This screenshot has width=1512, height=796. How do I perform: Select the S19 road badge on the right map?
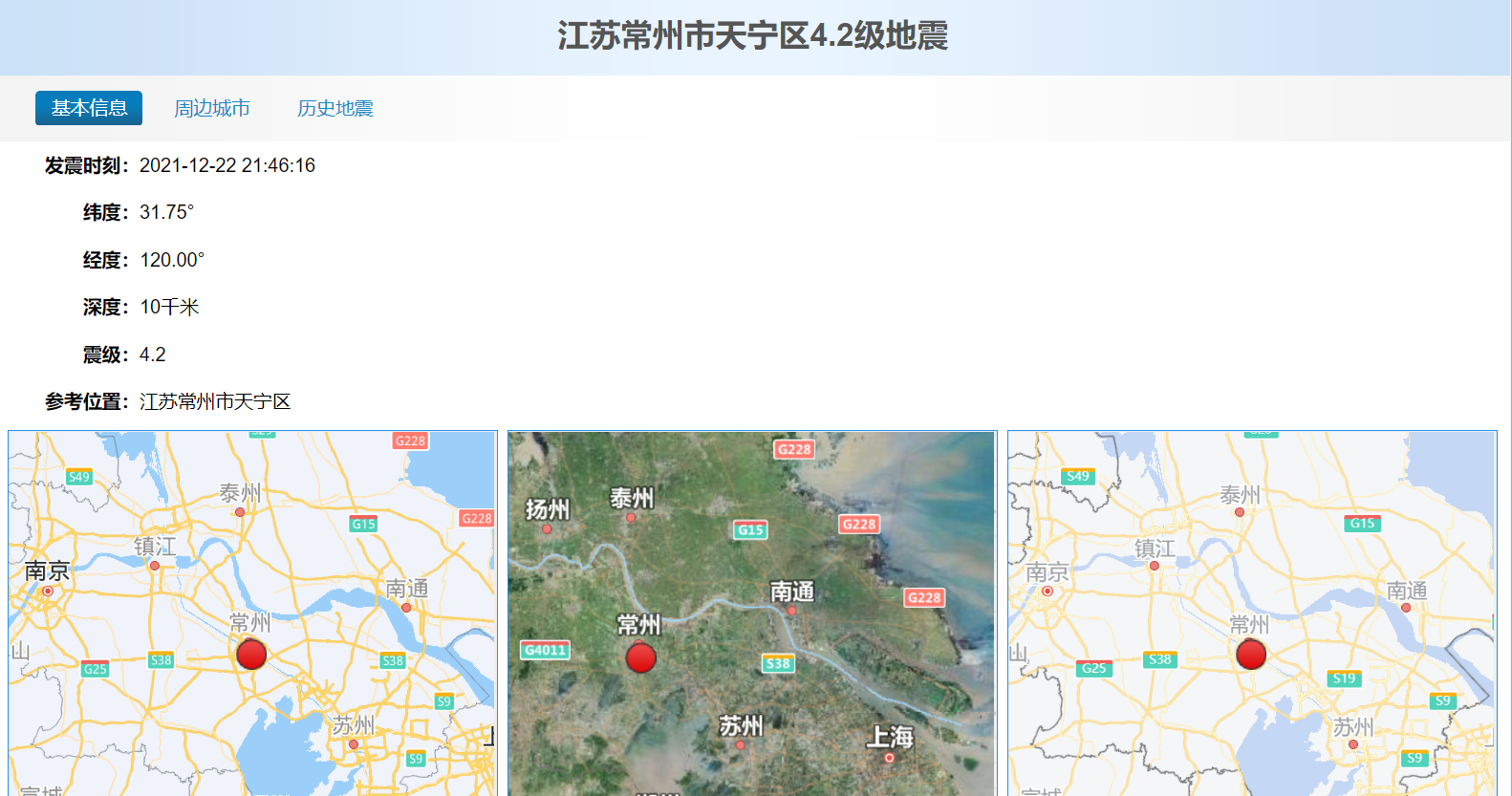pos(1344,678)
